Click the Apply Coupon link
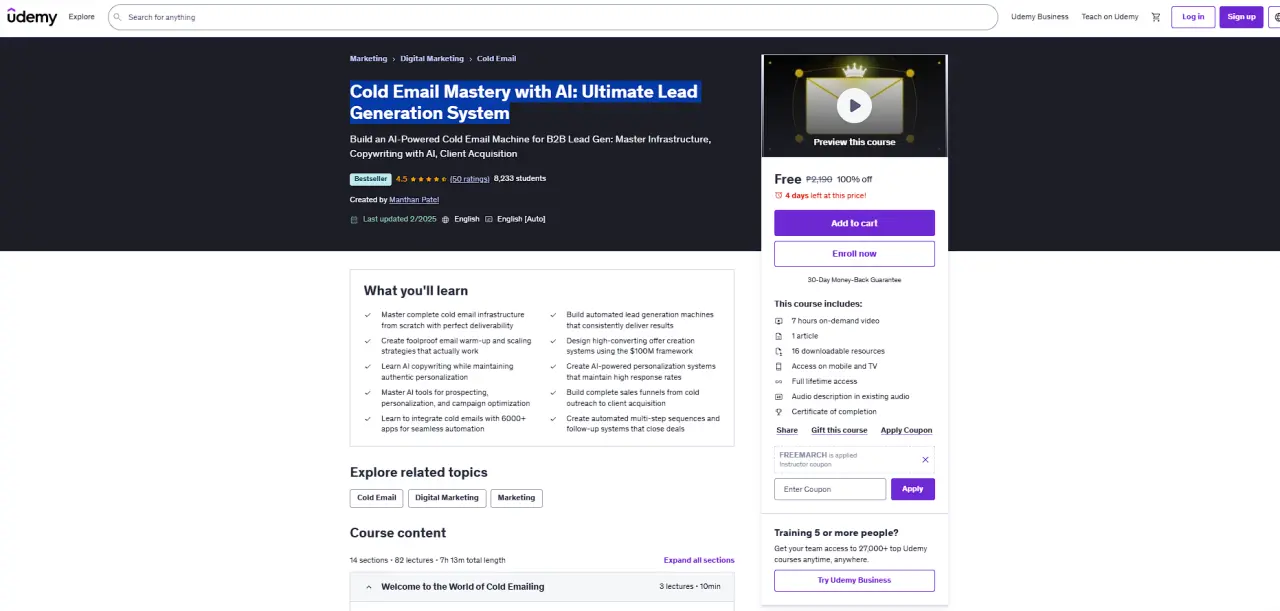 click(906, 430)
